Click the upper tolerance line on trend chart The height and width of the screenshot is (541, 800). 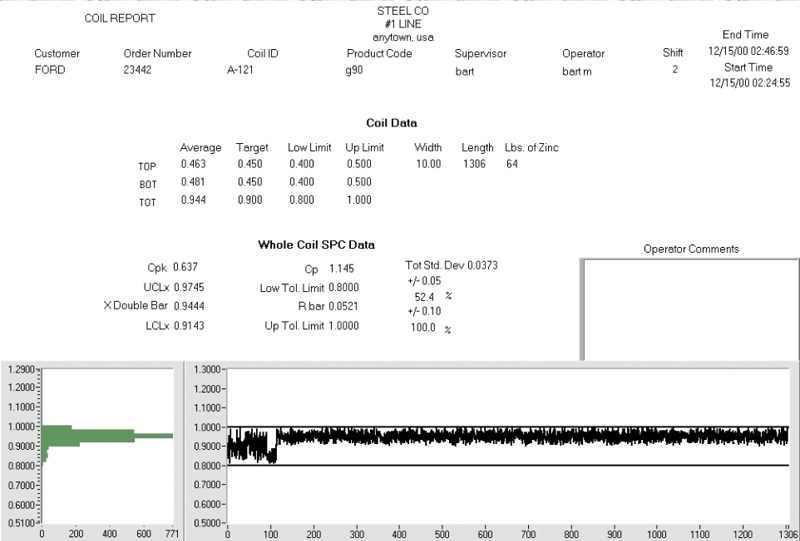pos(500,427)
